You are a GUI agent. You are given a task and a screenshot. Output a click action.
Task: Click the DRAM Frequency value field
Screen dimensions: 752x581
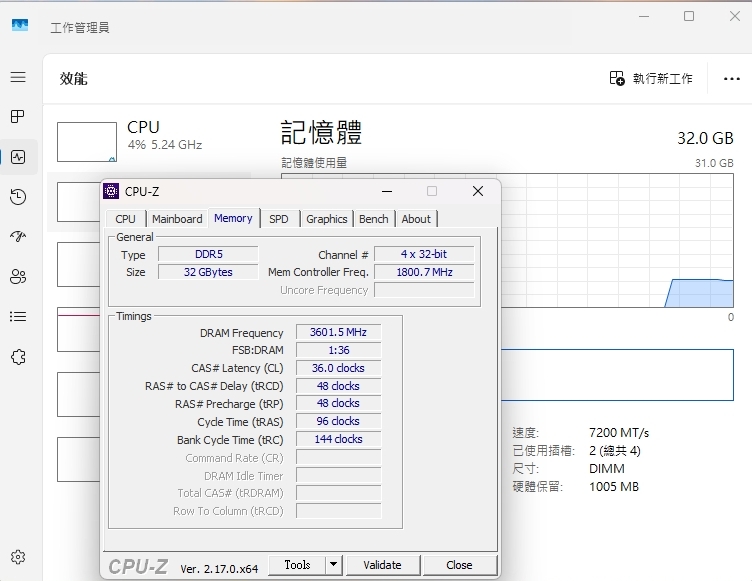pos(338,333)
